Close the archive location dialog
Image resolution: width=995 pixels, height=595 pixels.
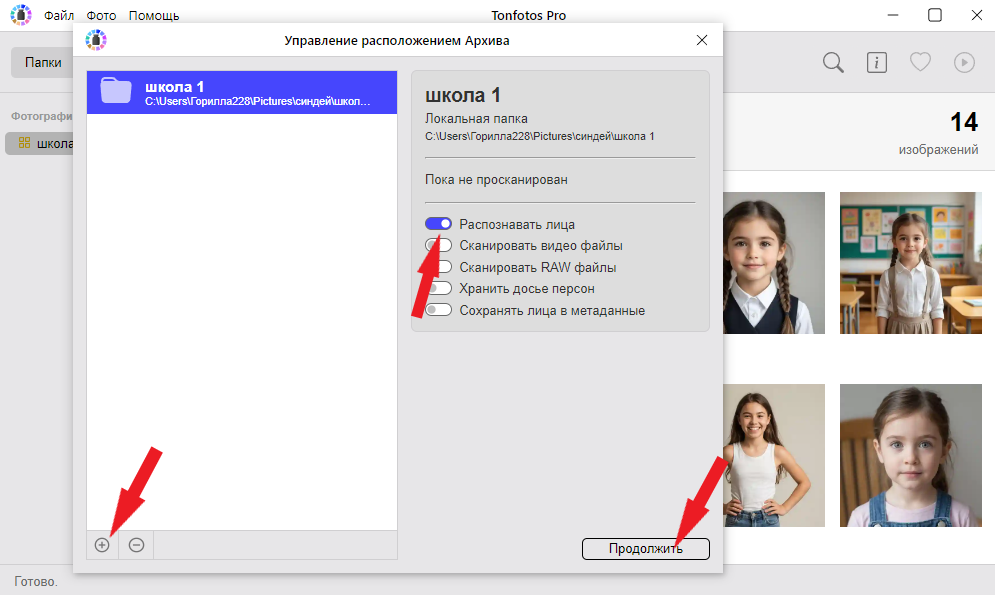click(x=702, y=40)
